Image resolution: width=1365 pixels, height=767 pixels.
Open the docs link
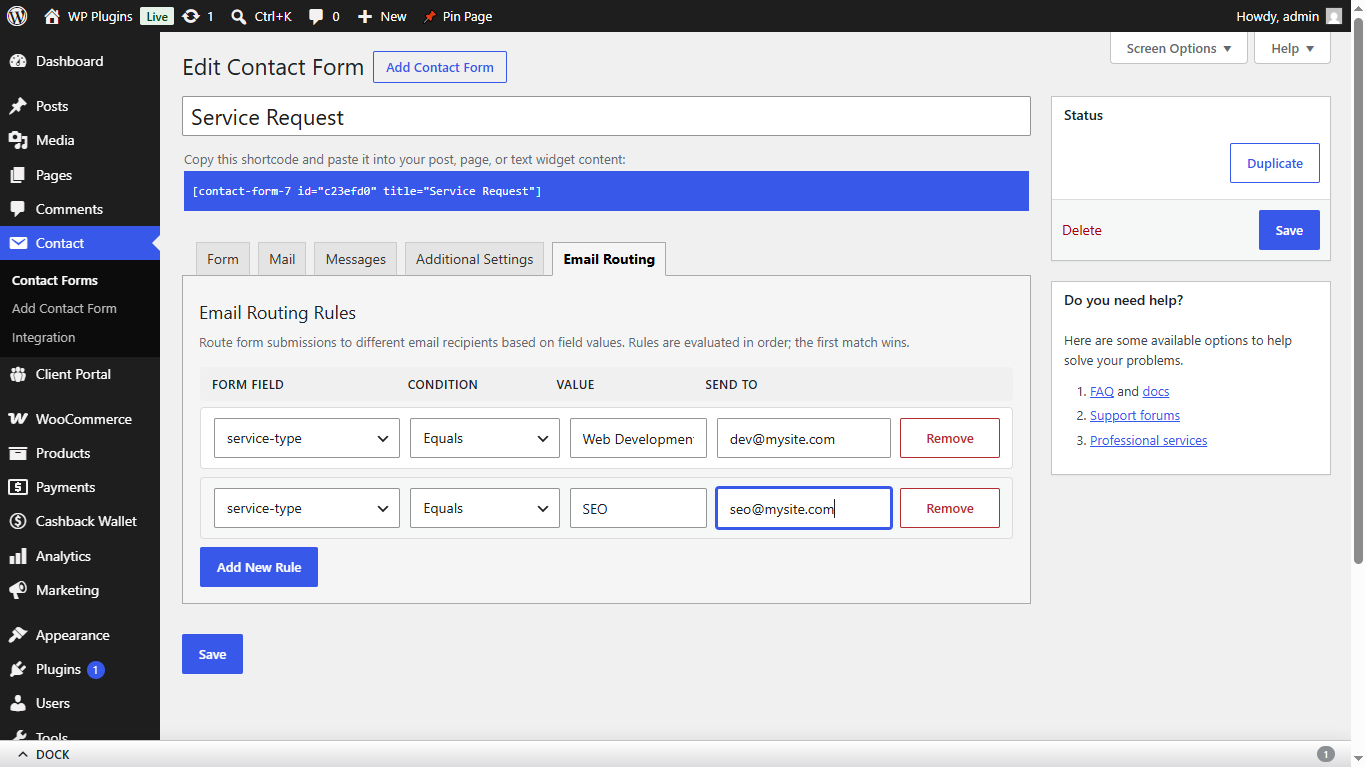(x=1156, y=391)
